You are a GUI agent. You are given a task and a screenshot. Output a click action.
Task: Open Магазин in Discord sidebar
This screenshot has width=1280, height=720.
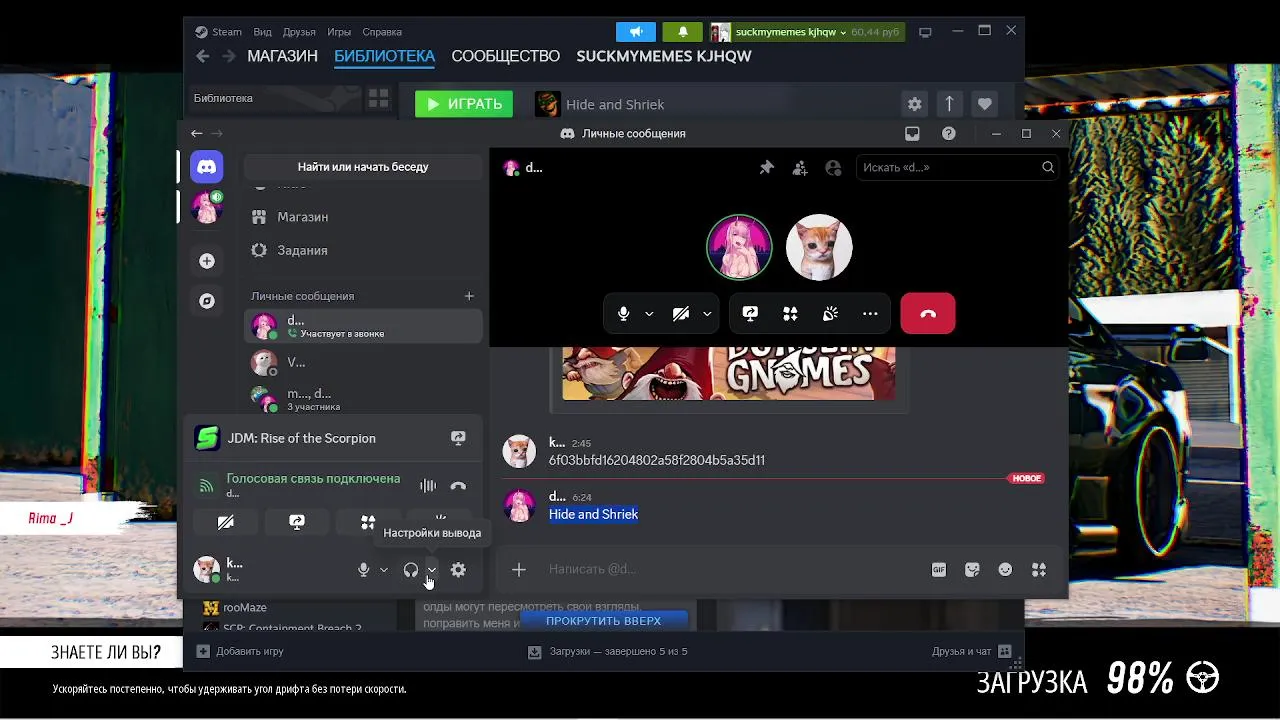pos(363,217)
